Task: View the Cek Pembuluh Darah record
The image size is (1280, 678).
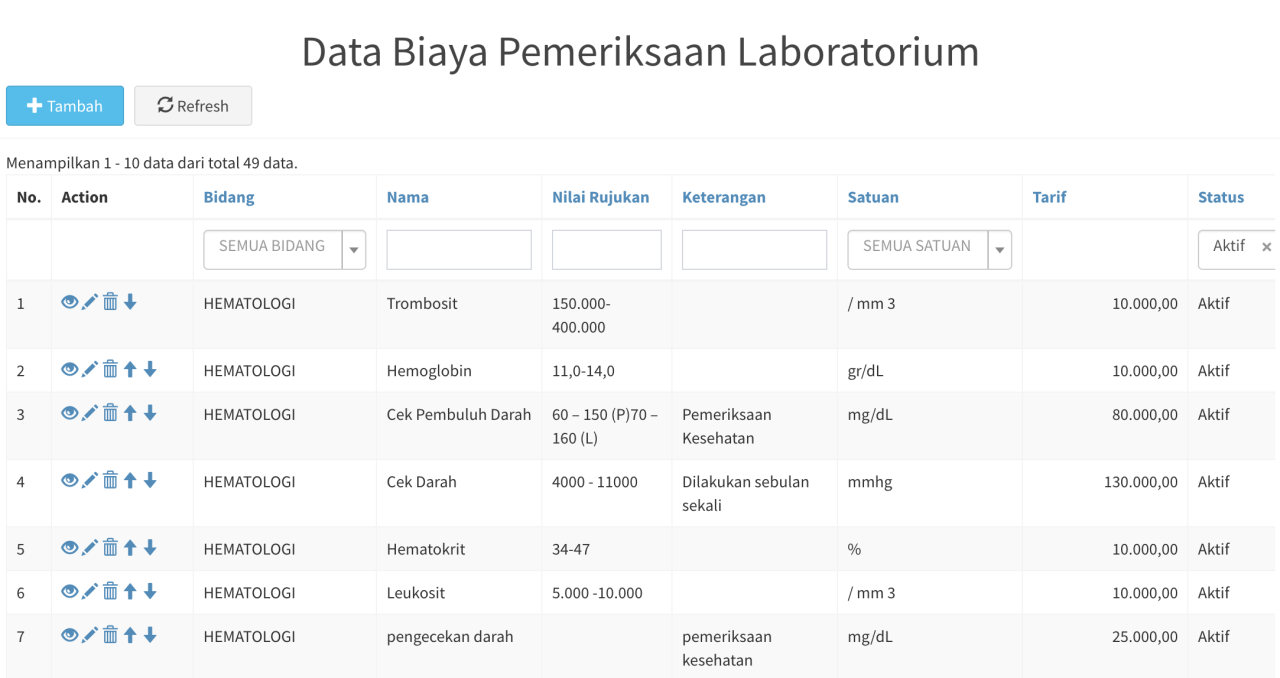Action: tap(70, 412)
